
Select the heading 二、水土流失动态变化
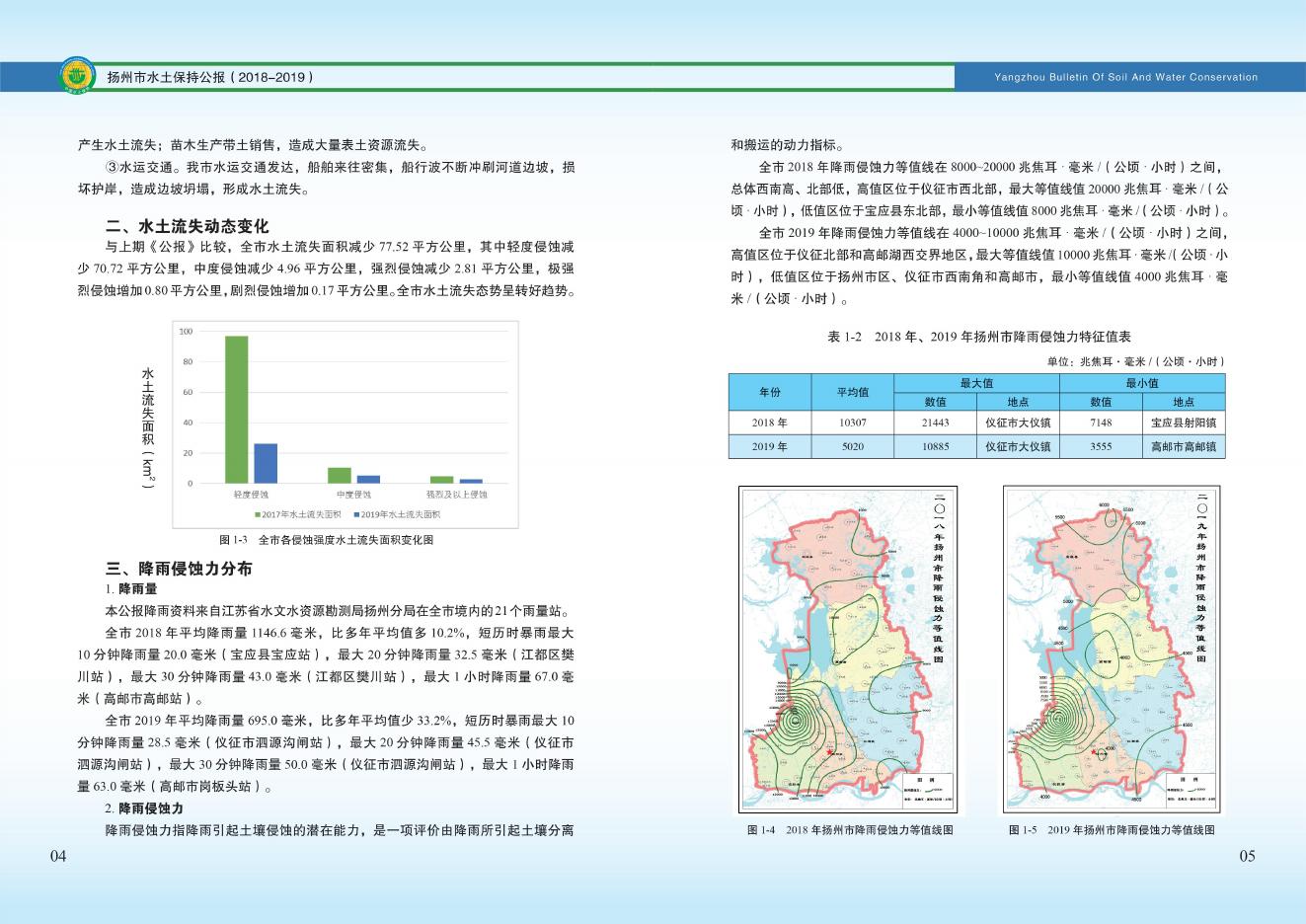187,226
